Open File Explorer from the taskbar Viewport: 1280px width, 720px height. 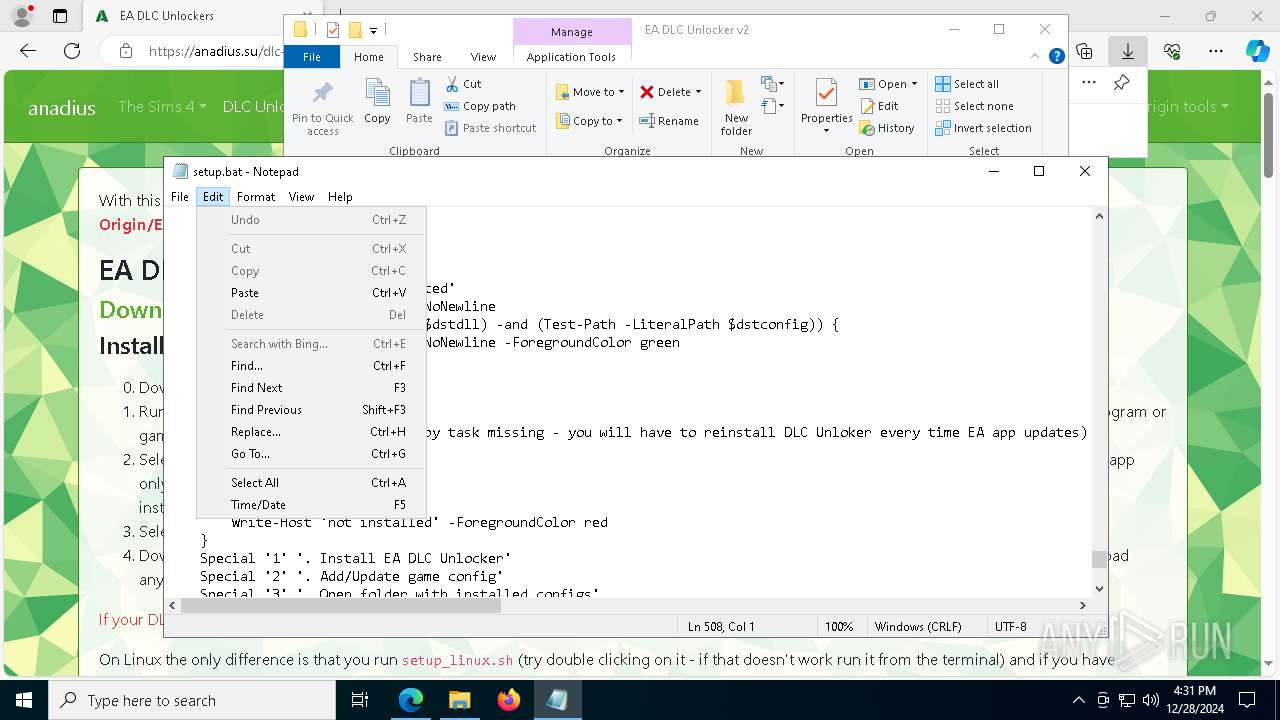pos(459,700)
